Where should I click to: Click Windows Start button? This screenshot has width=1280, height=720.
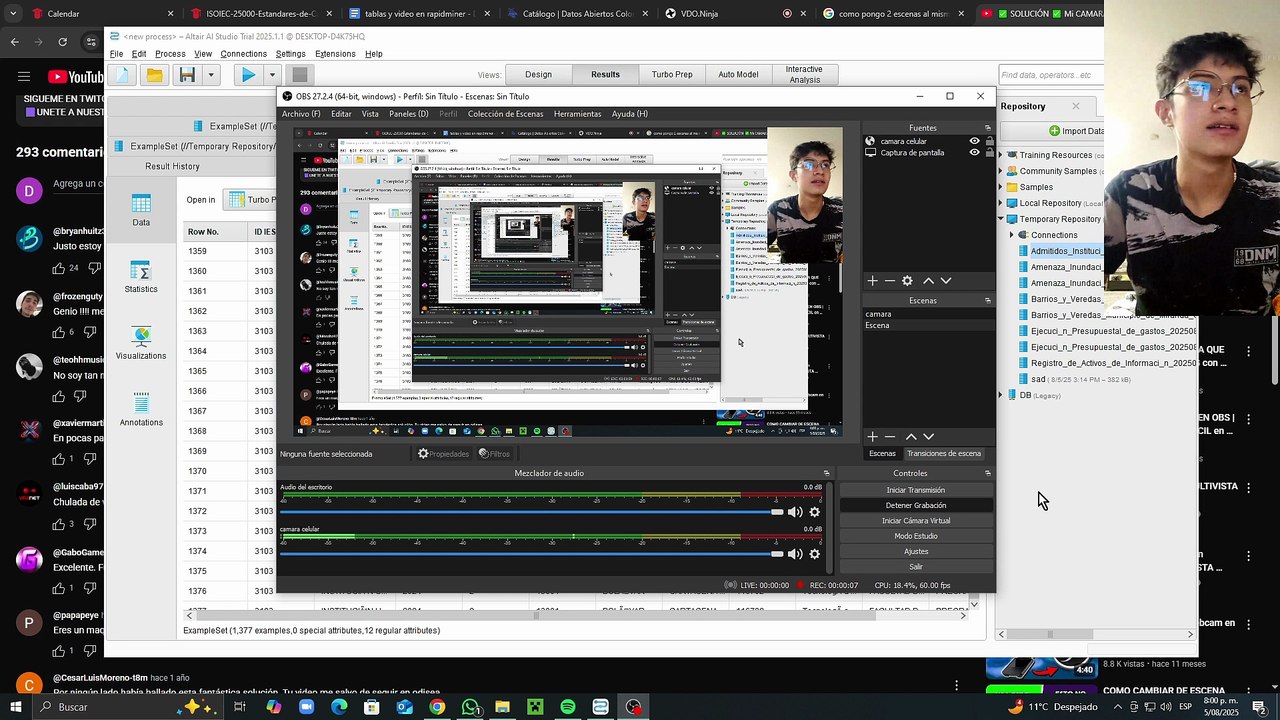17,707
